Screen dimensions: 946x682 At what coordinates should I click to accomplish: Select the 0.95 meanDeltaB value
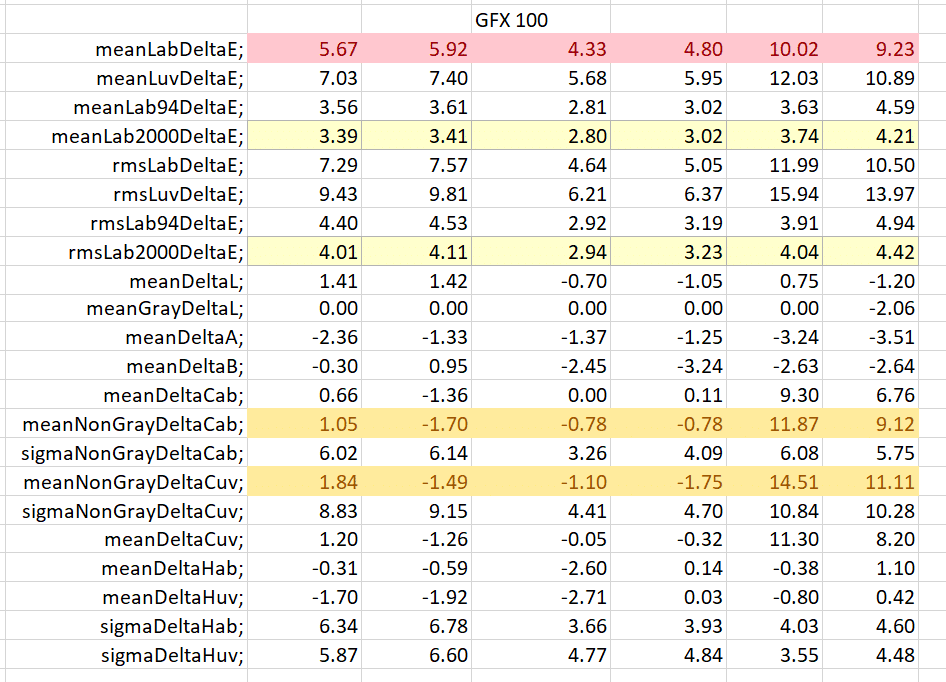point(448,366)
